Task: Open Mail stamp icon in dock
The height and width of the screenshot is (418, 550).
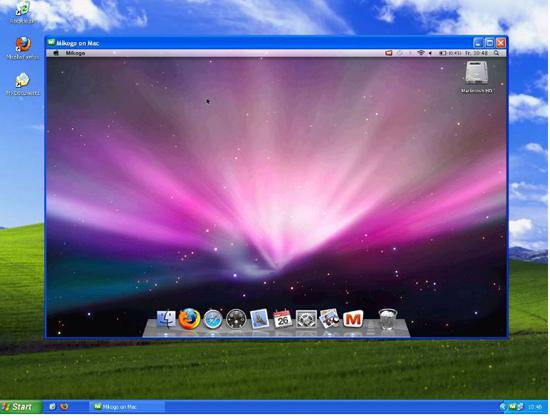Action: 260,319
